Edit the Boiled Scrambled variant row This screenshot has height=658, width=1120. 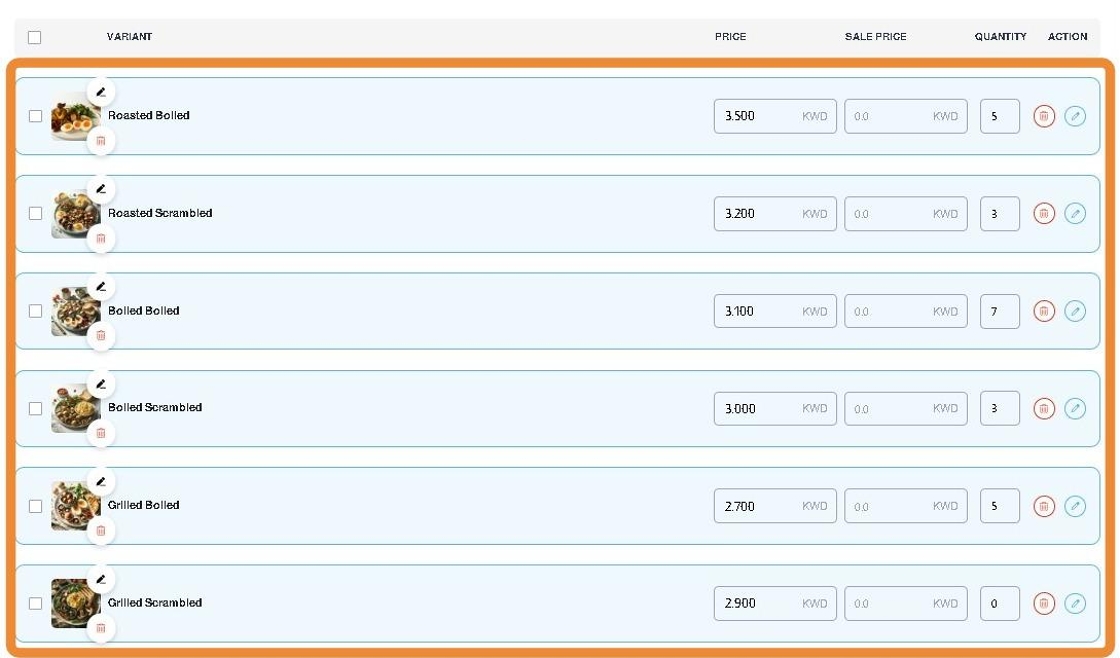click(x=1075, y=409)
